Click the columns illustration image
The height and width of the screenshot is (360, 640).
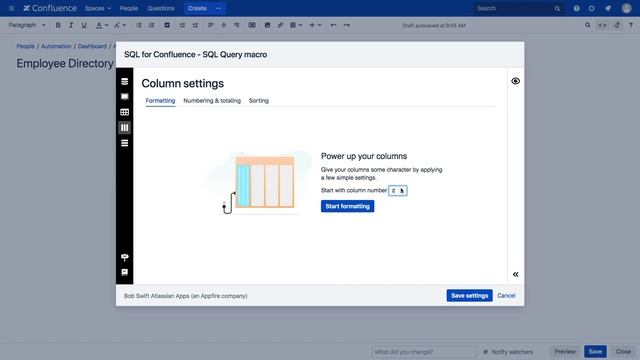260,182
